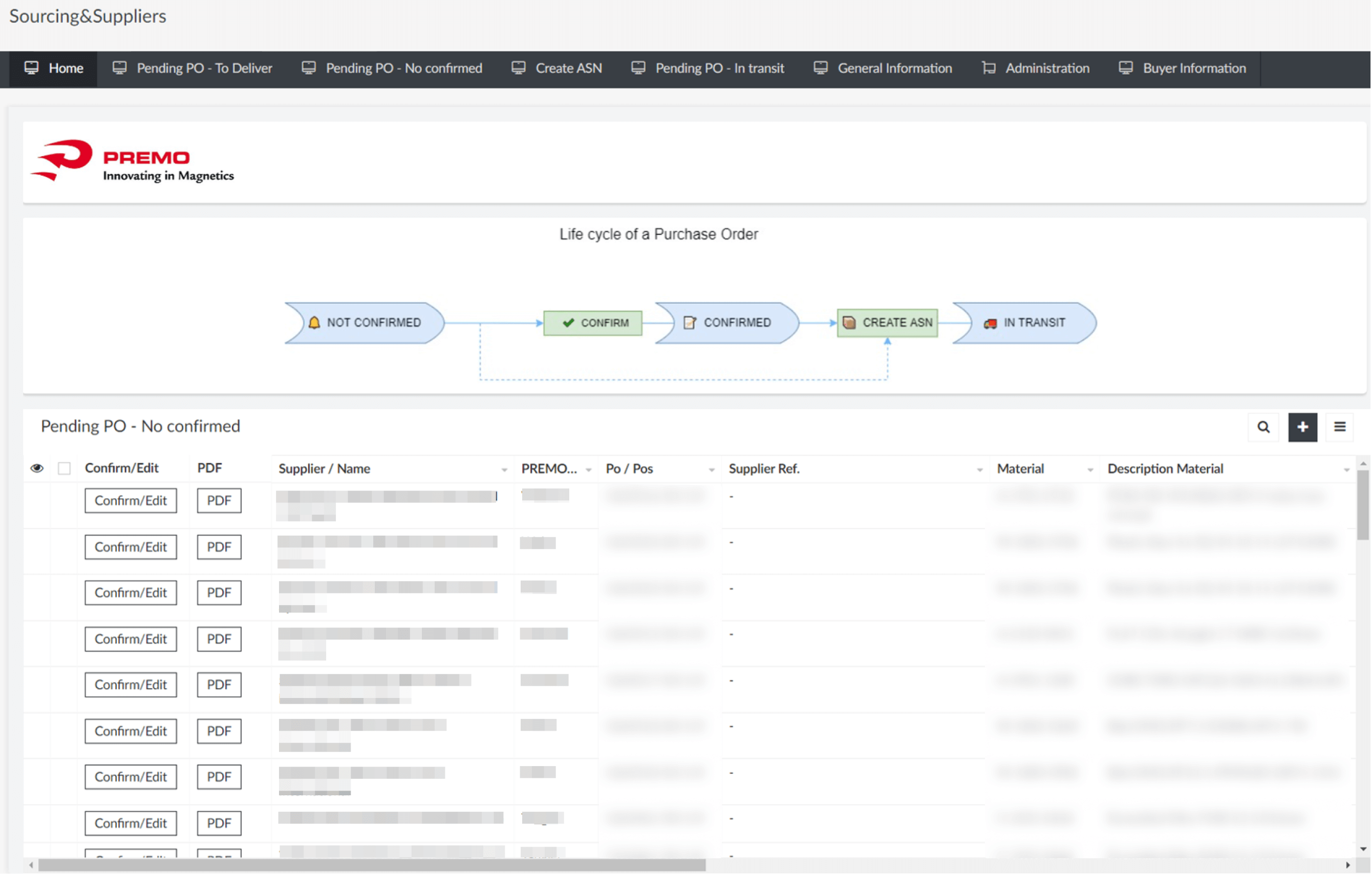Click the horizontal scrollbar thumb

[372, 864]
